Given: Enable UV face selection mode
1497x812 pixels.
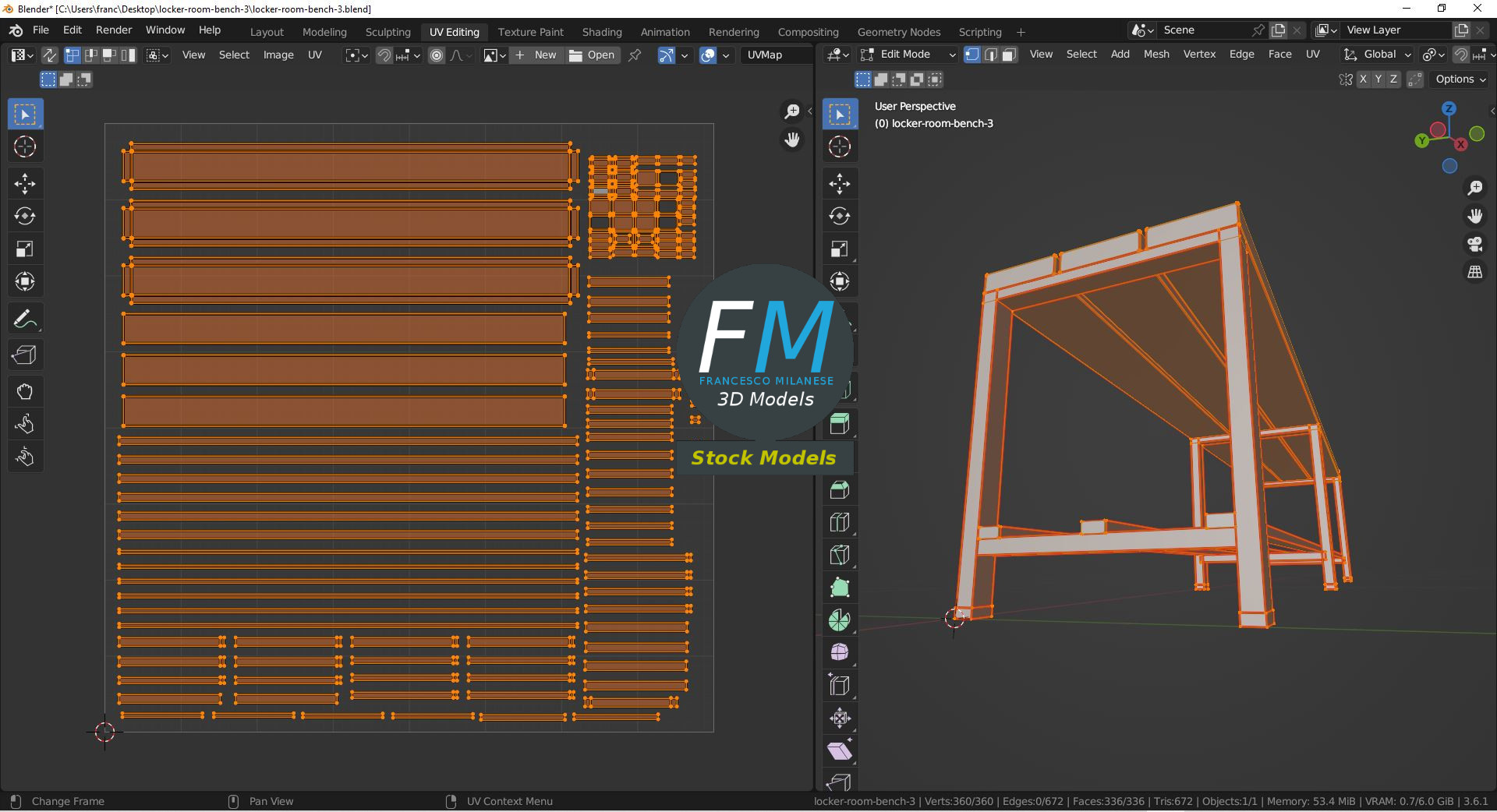Looking at the screenshot, I should [x=110, y=55].
